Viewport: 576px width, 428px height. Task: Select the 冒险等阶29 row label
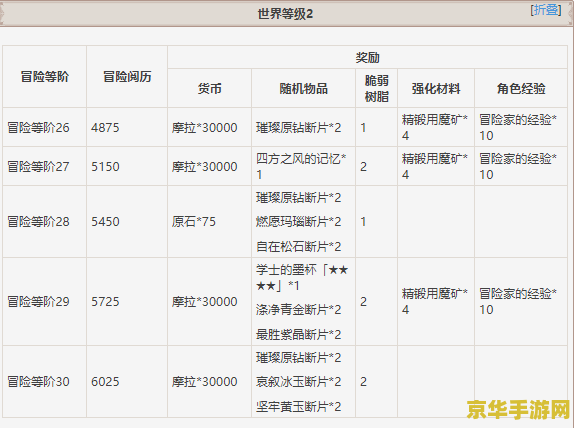pyautogui.click(x=38, y=302)
